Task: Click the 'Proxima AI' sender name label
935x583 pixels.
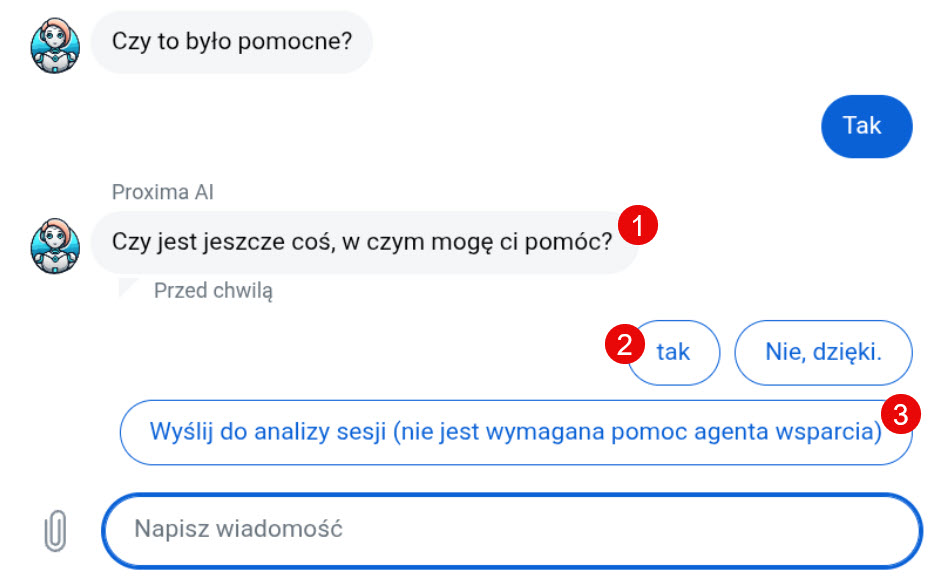Action: [162, 192]
